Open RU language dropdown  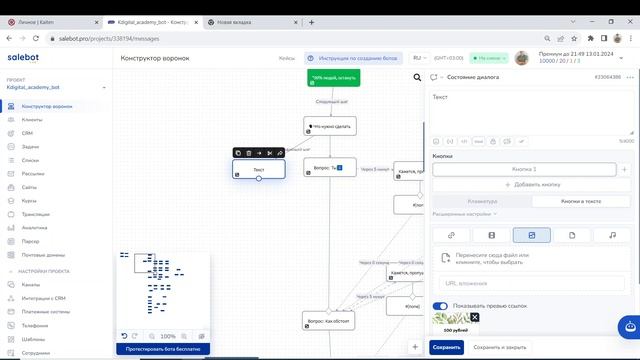click(x=419, y=58)
